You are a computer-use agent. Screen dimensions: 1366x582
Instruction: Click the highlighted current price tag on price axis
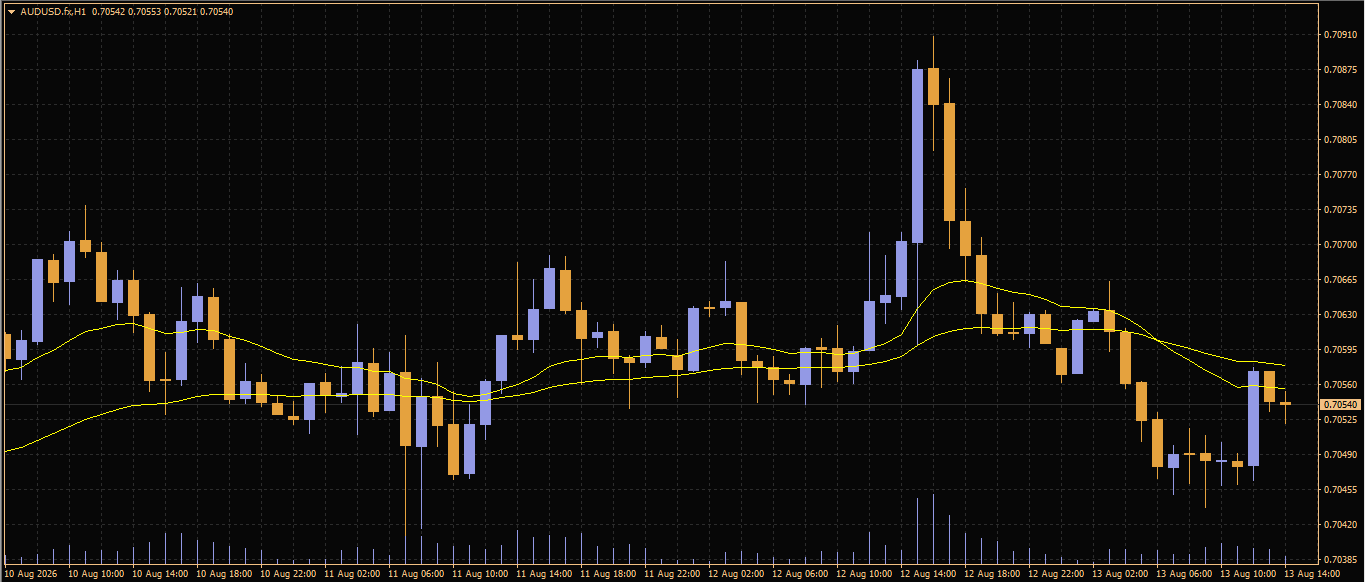[x=1340, y=404]
